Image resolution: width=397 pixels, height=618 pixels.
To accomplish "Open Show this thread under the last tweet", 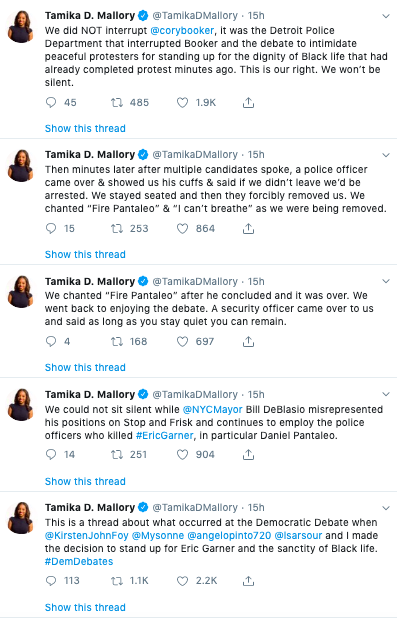I will pyautogui.click(x=85, y=607).
